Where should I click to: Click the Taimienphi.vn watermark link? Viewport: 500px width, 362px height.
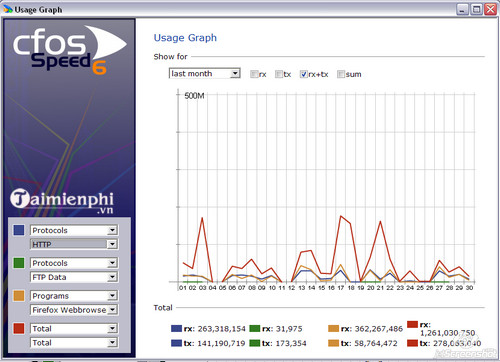click(62, 201)
